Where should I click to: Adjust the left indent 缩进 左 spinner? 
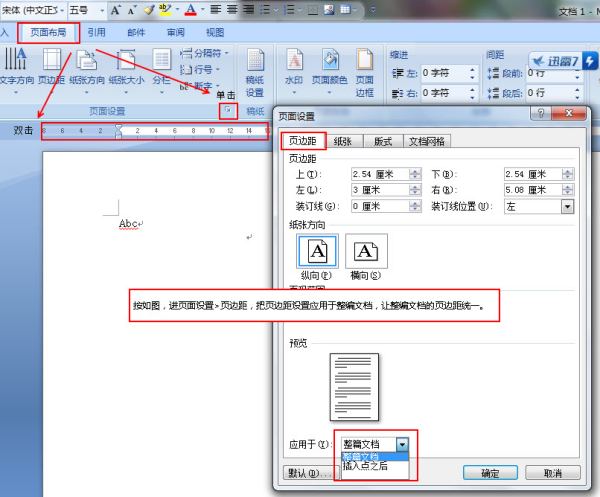(x=472, y=73)
